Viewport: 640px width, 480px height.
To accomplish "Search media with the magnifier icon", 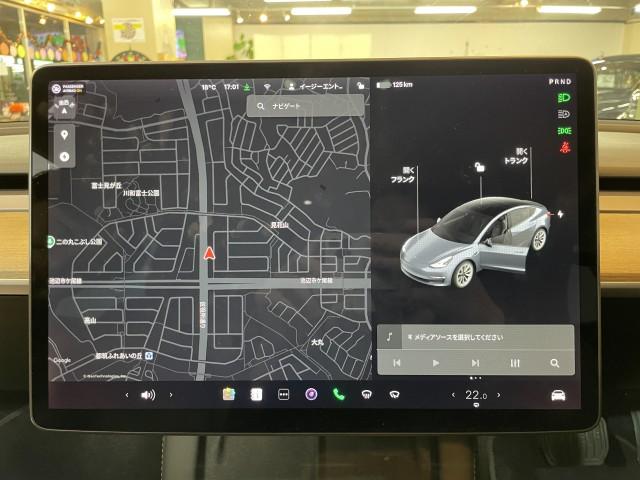I will (x=554, y=363).
